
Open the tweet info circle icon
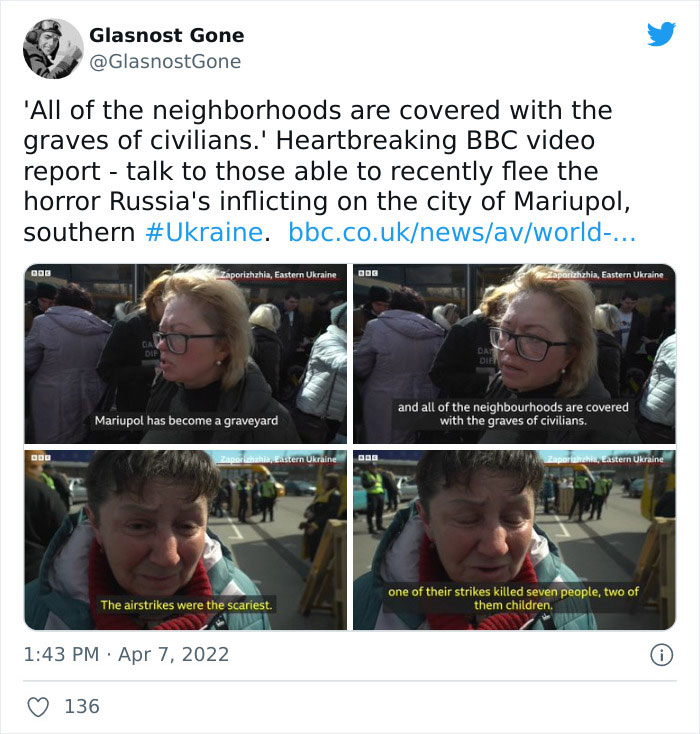(x=662, y=655)
